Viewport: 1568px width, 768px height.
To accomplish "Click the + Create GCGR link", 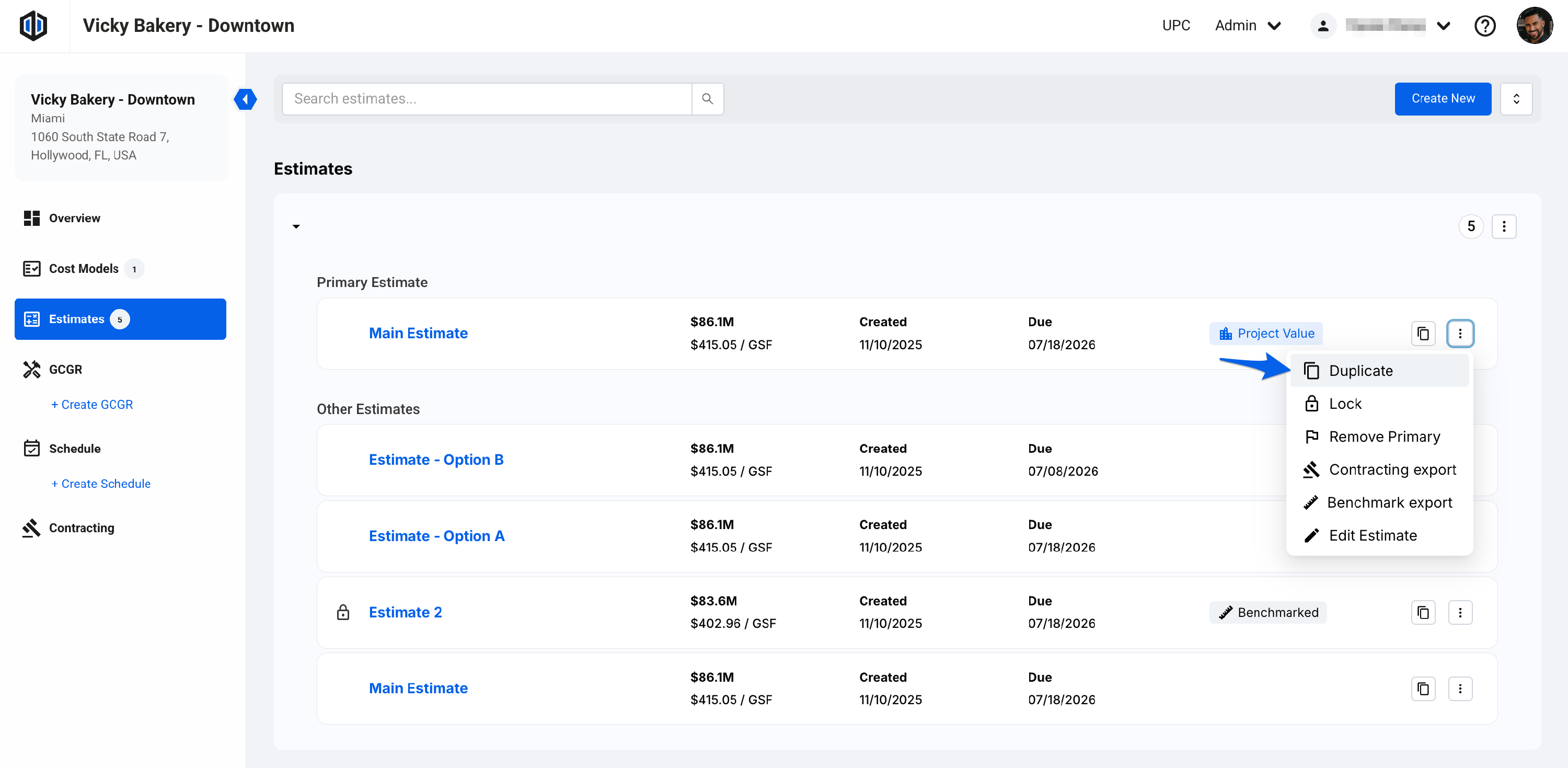I will [92, 405].
